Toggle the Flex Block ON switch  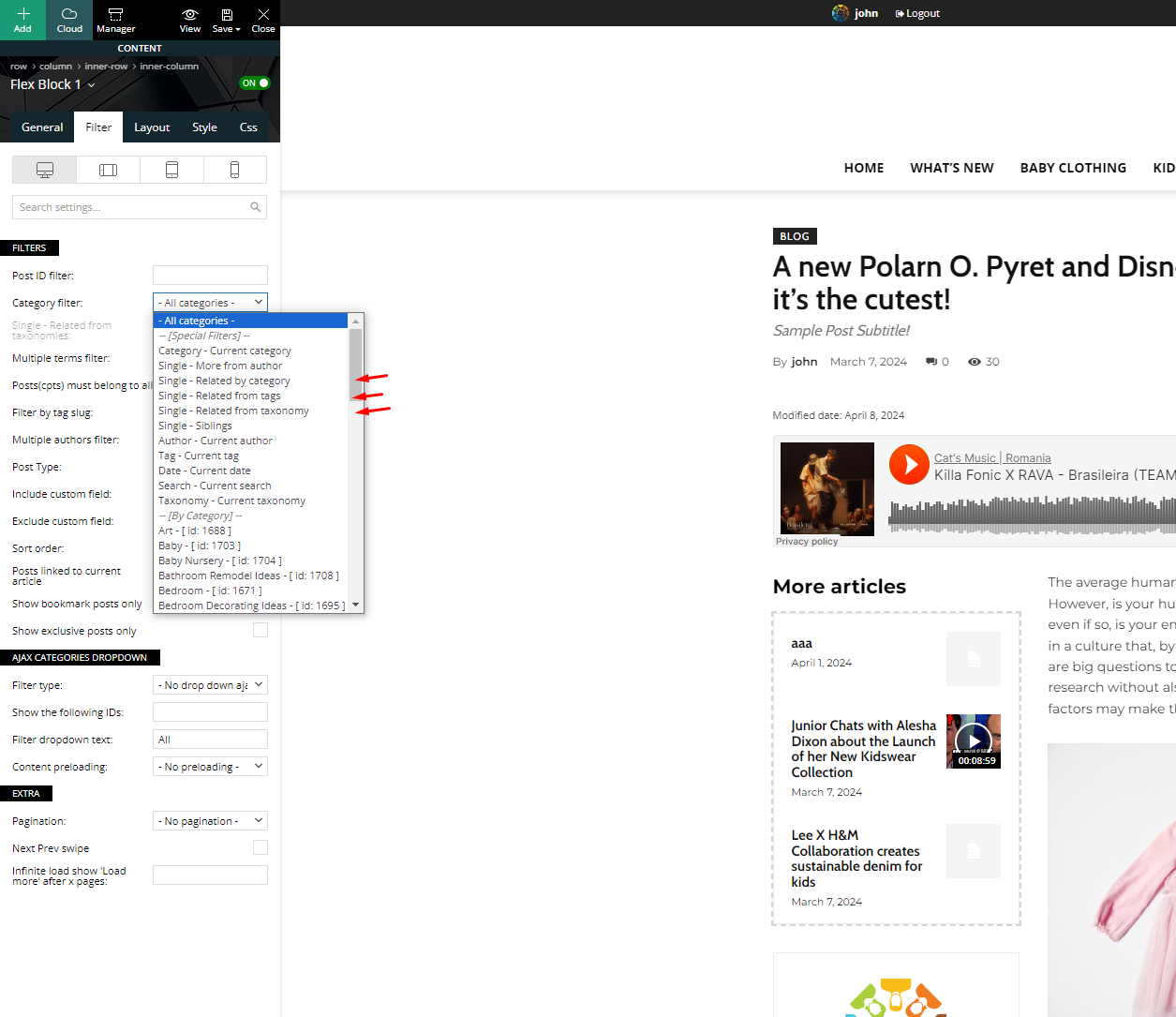pos(255,83)
